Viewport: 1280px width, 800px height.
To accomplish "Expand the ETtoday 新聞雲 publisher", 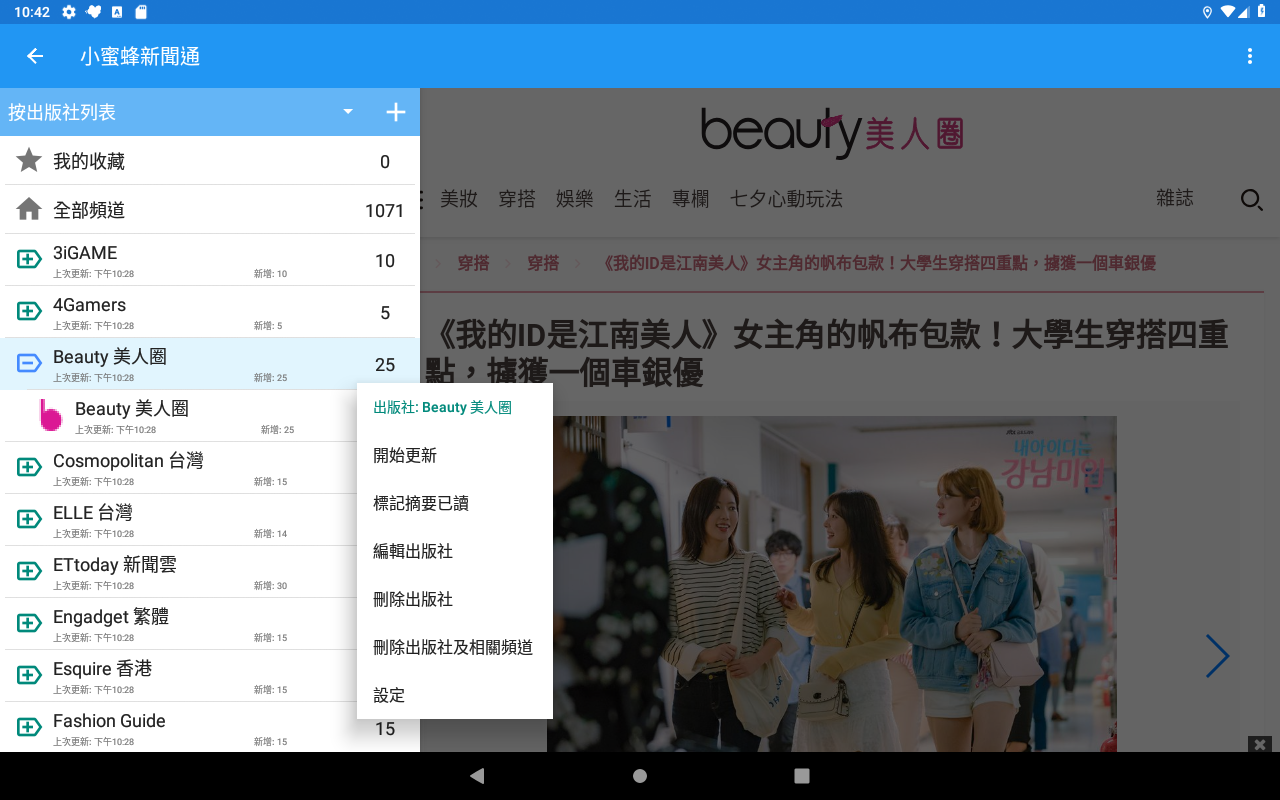I will pyautogui.click(x=29, y=572).
